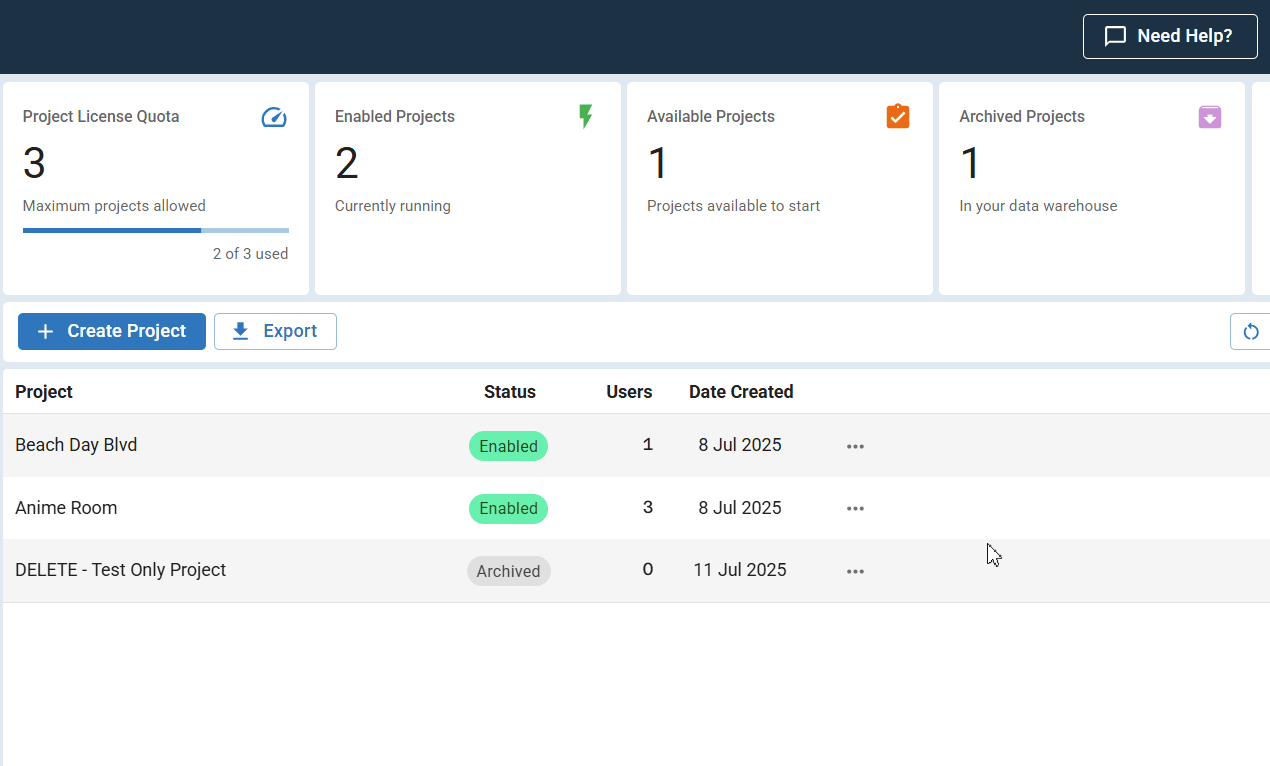Click the speedometer icon on Project License Quota
Image resolution: width=1270 pixels, height=766 pixels.
pyautogui.click(x=274, y=118)
